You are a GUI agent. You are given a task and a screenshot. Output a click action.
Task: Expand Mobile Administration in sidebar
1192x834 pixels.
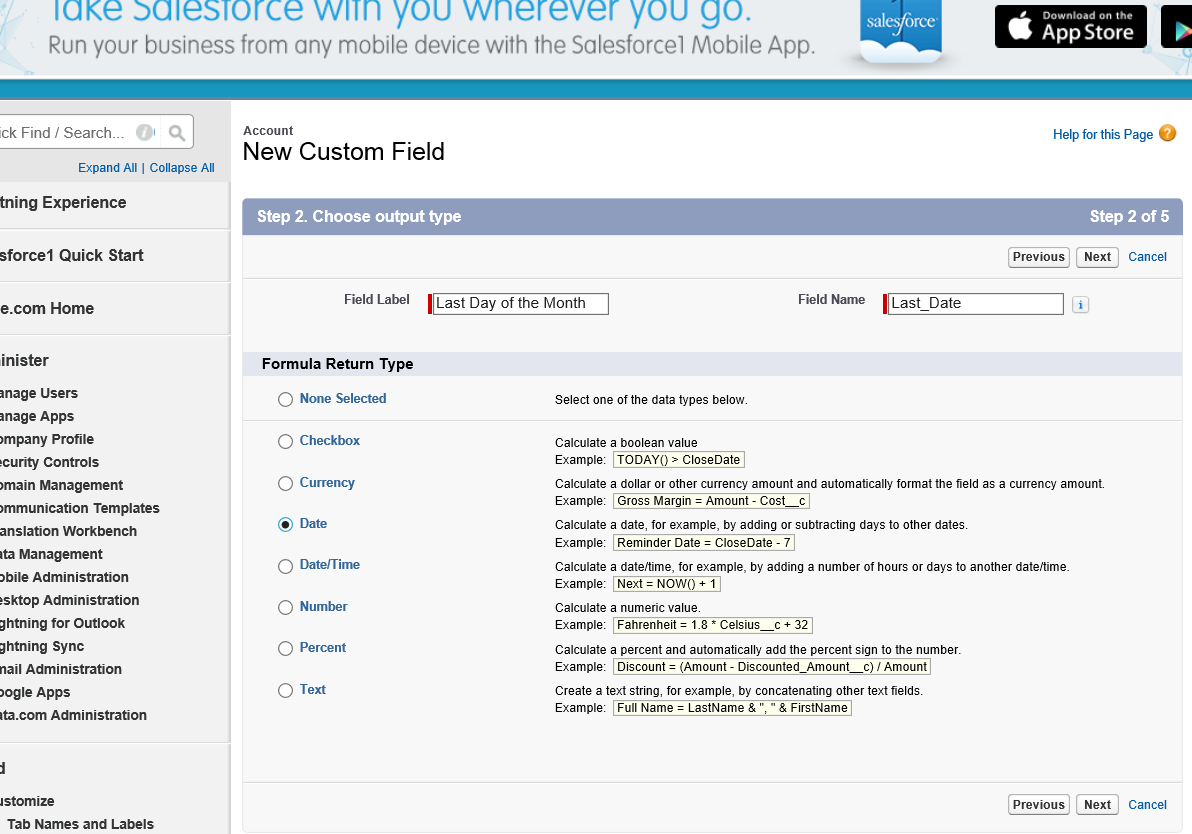click(64, 577)
